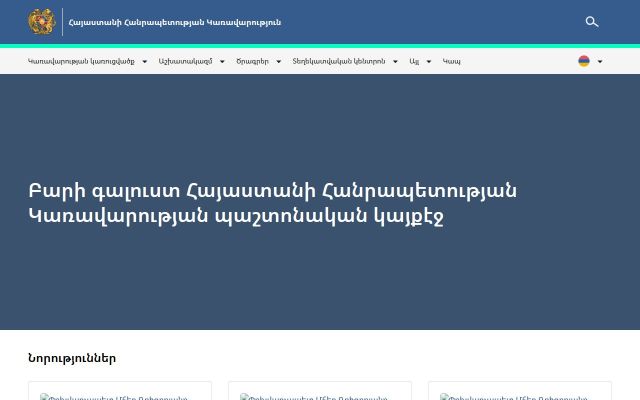Viewport: 640px width, 400px height.
Task: Expand arrow next to Աշխատակազմ
Action: [x=222, y=62]
